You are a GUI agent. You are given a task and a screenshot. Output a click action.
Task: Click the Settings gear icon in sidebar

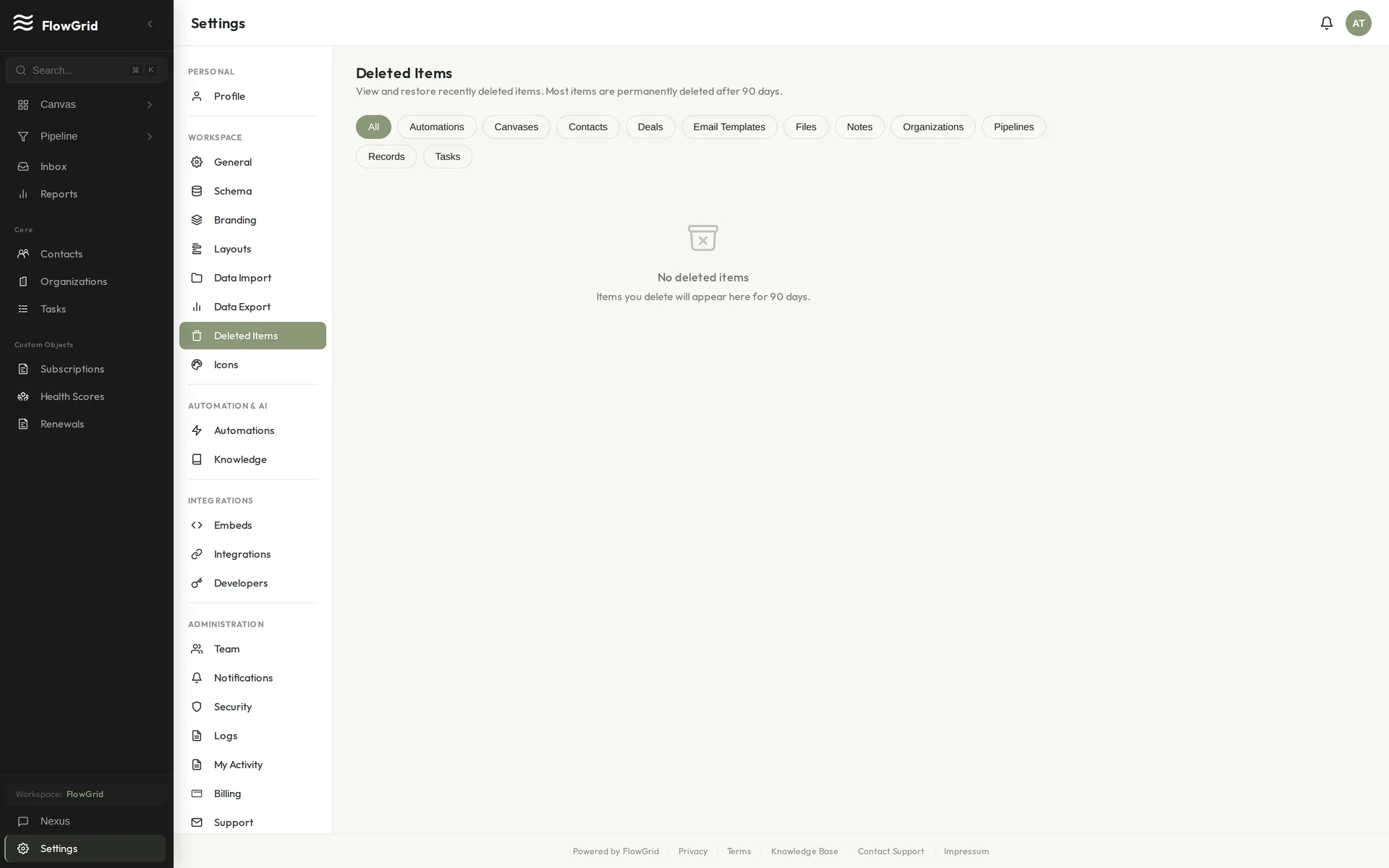[x=23, y=849]
